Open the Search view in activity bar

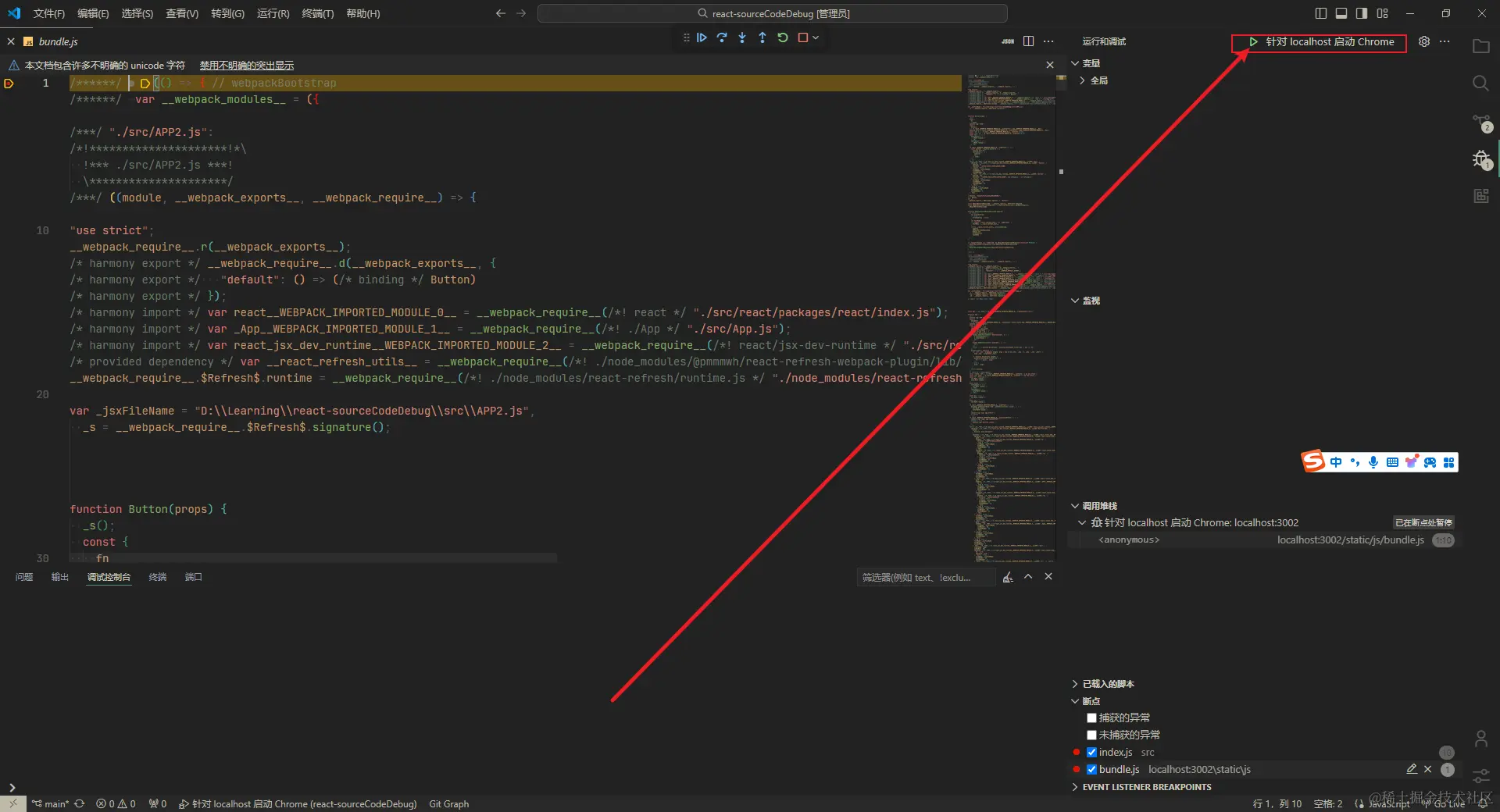click(x=1480, y=84)
